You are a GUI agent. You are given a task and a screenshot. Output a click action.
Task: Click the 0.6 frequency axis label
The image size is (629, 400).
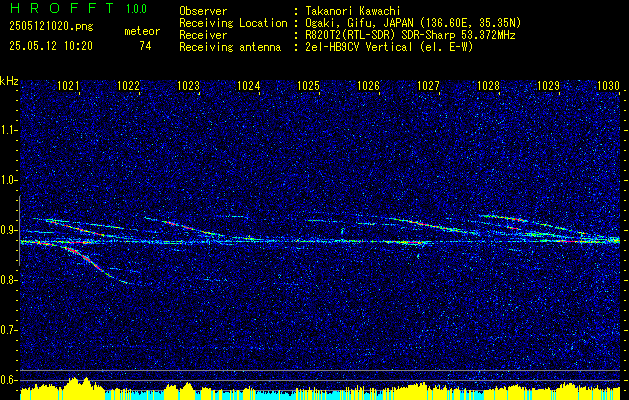(x=8, y=380)
